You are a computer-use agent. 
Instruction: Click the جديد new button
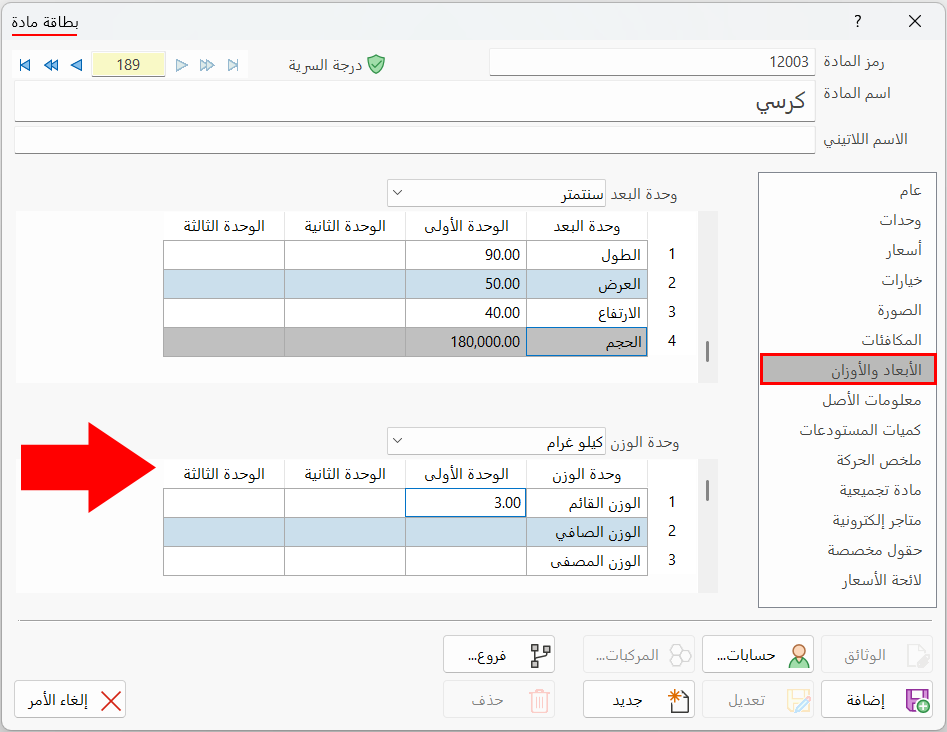(x=639, y=700)
